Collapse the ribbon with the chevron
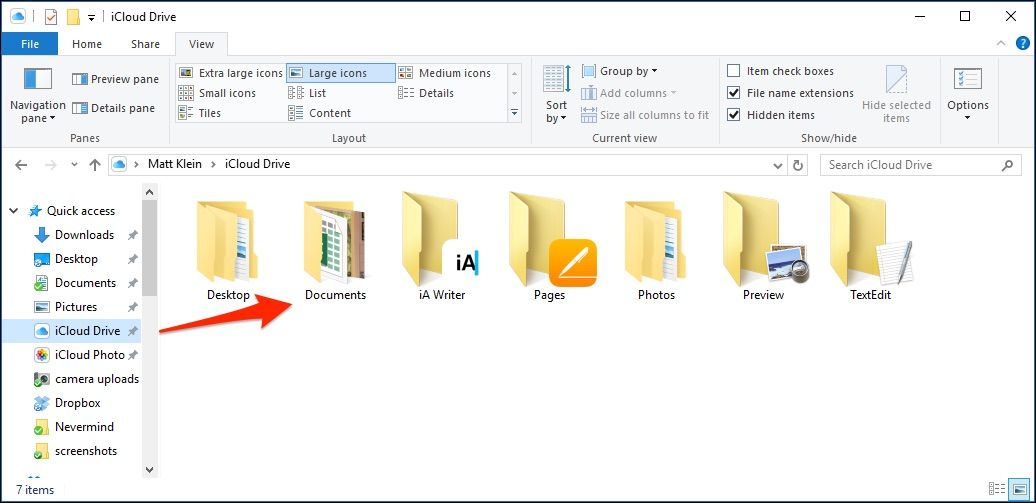The height and width of the screenshot is (503, 1036). click(x=1002, y=44)
